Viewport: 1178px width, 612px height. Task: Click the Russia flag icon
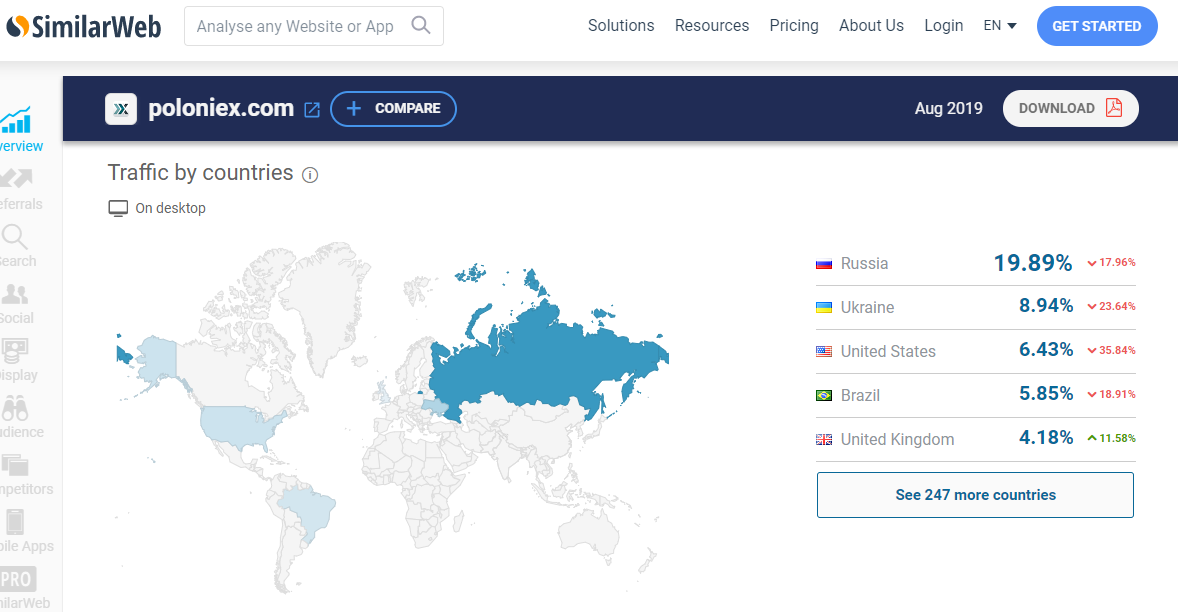824,264
